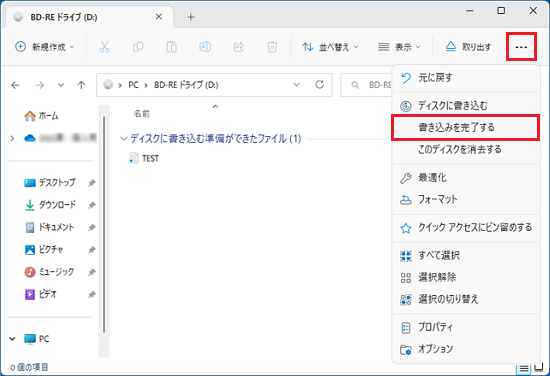Click PC in the address breadcrumb
The image size is (550, 376).
tap(133, 85)
